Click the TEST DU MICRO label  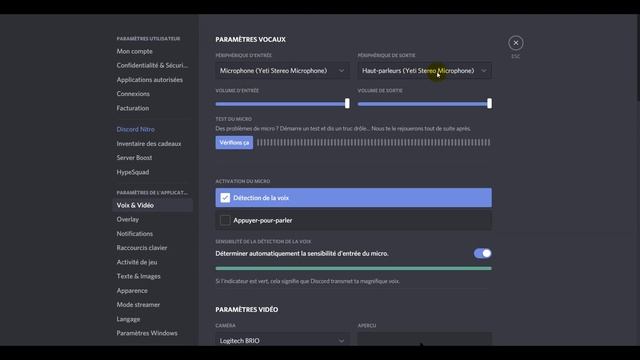pos(233,119)
